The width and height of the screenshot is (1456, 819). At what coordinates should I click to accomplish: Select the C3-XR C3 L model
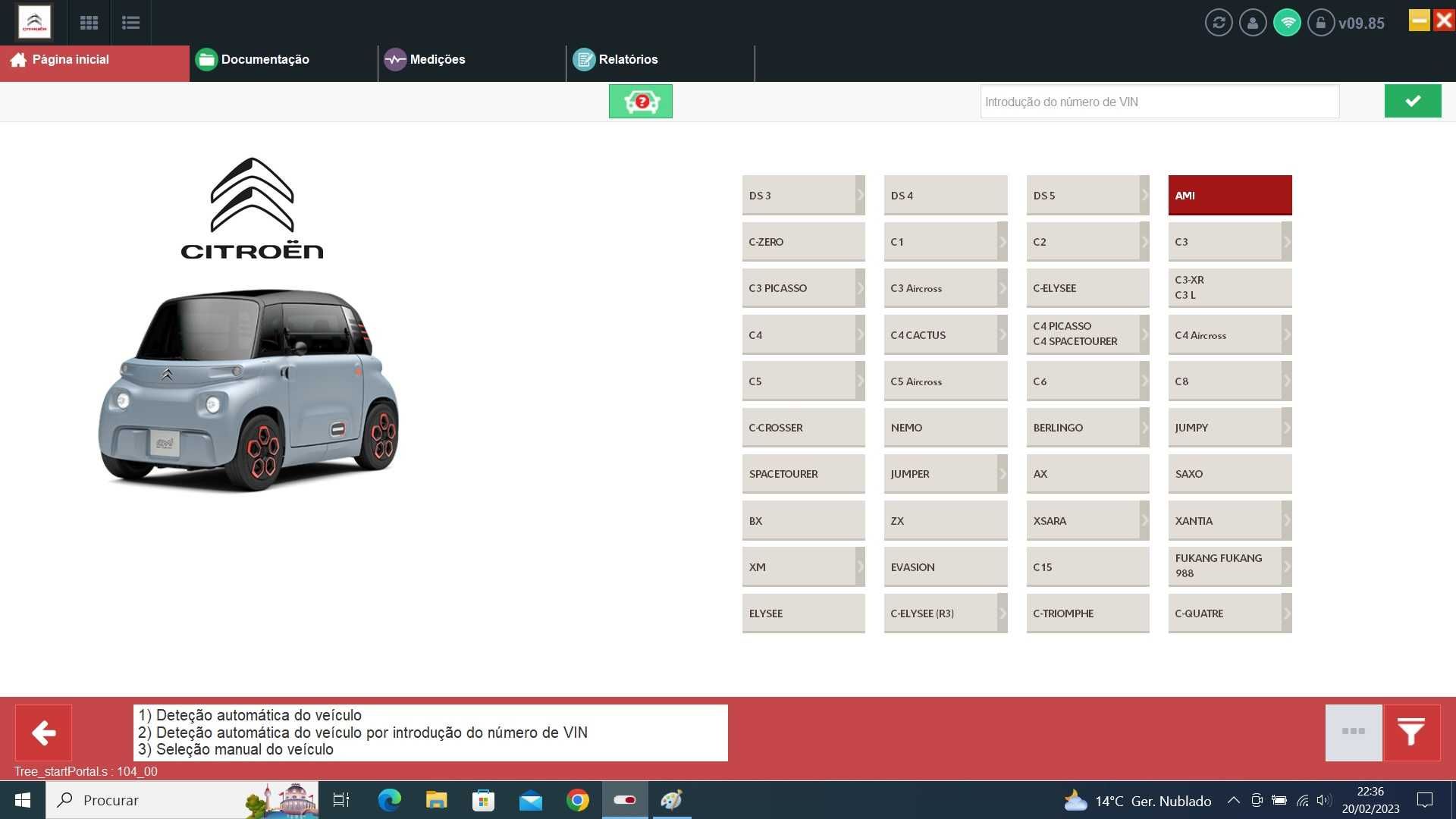click(1230, 288)
